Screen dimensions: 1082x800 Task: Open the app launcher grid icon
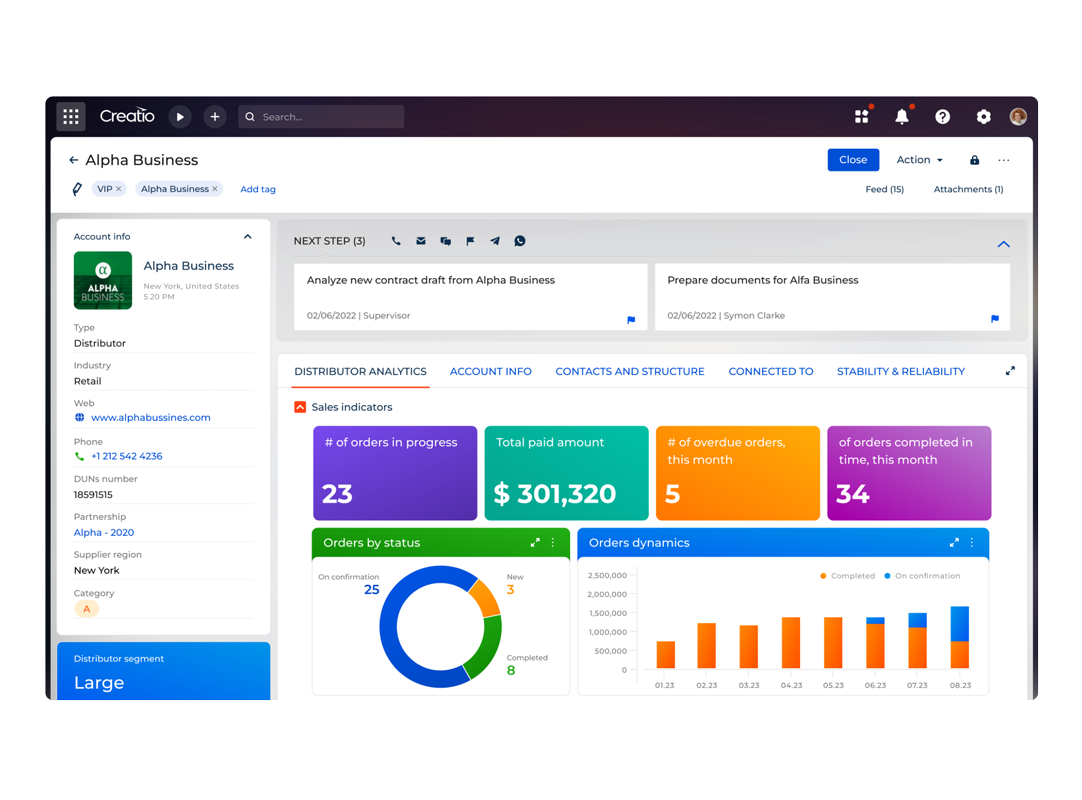(x=70, y=116)
